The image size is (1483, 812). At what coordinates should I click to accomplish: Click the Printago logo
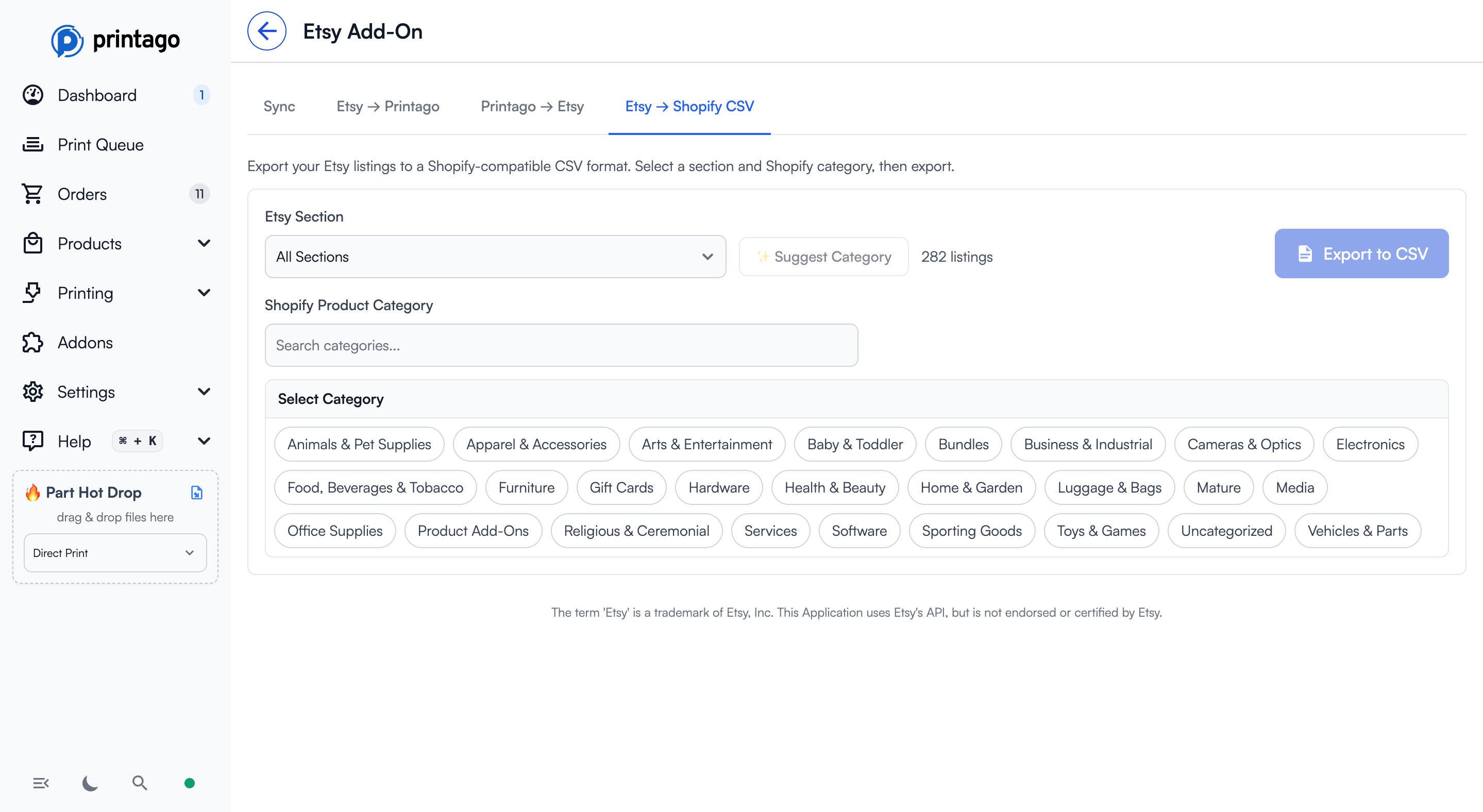[114, 40]
